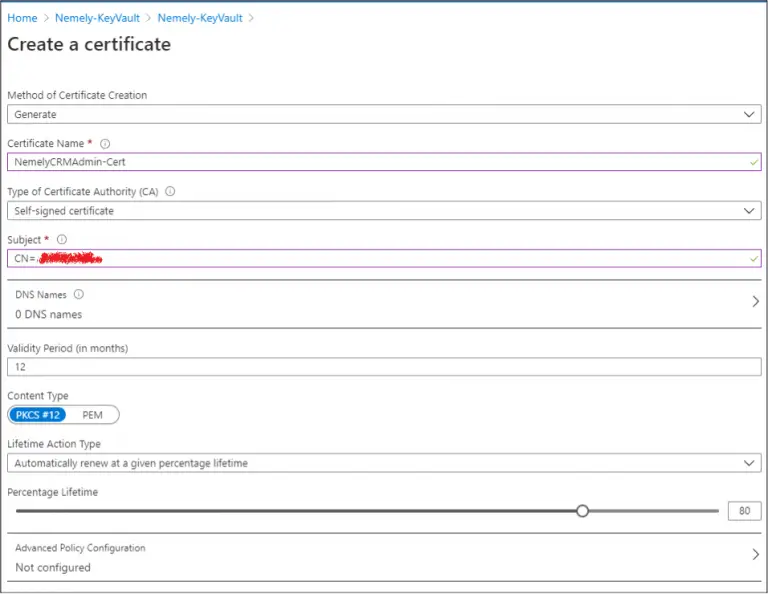Select PEM content type
Viewport: 768px width, 594px height.
pyautogui.click(x=92, y=415)
